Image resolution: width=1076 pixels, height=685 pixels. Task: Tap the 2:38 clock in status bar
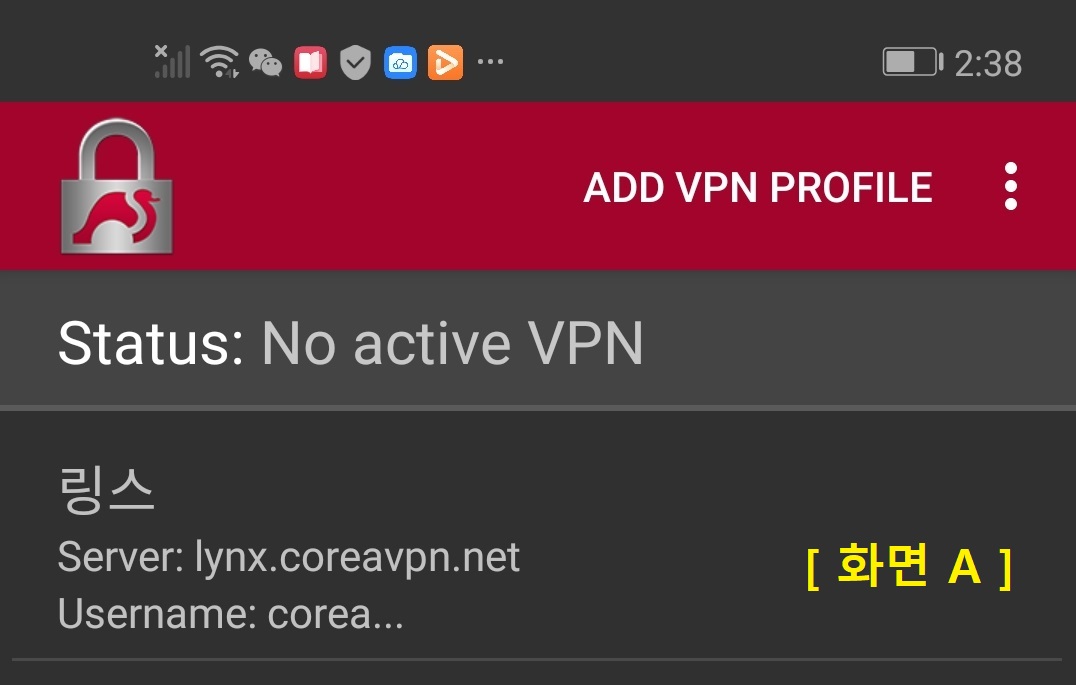[988, 63]
